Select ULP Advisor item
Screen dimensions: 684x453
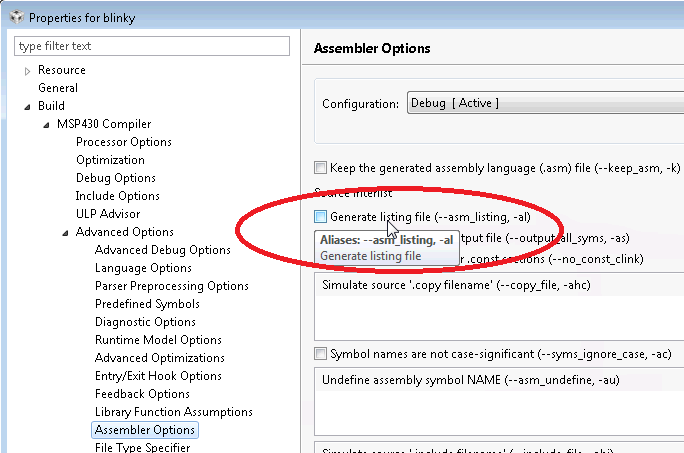[x=107, y=214]
